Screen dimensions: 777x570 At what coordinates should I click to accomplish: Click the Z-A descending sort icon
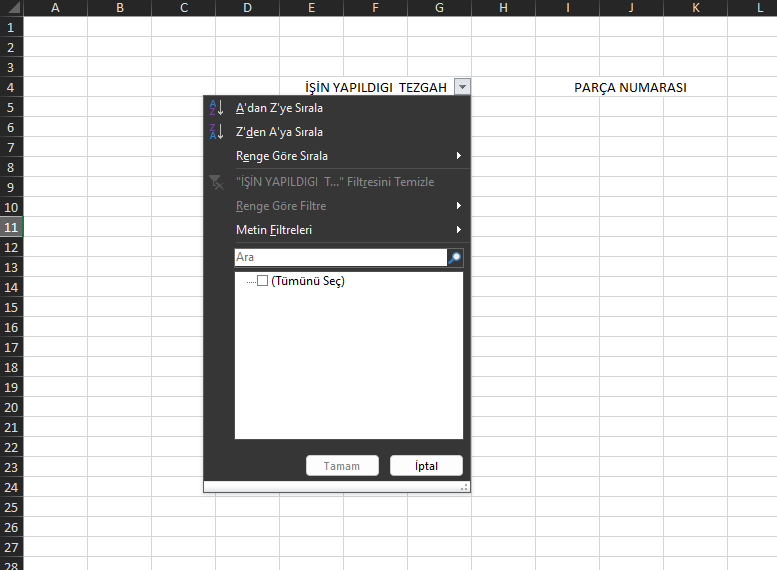coord(217,132)
